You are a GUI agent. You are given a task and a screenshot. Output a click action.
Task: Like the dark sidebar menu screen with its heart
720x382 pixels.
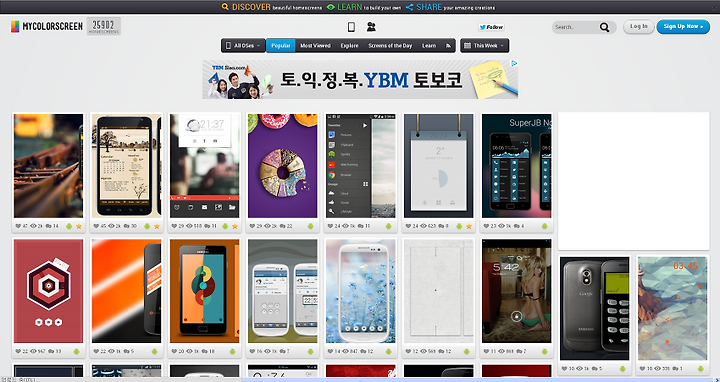(331, 226)
